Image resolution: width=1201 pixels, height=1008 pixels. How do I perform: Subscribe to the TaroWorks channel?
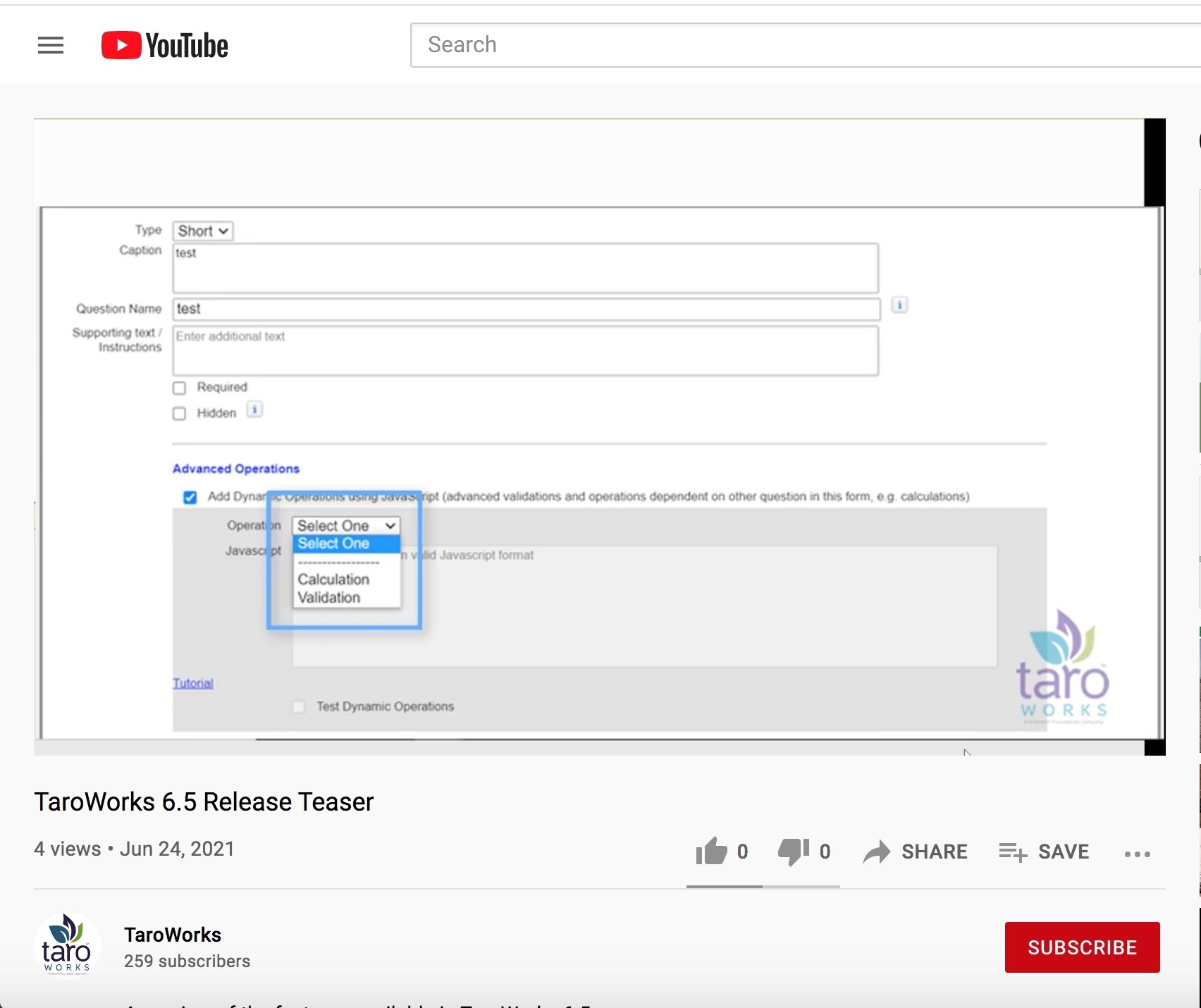coord(1082,947)
